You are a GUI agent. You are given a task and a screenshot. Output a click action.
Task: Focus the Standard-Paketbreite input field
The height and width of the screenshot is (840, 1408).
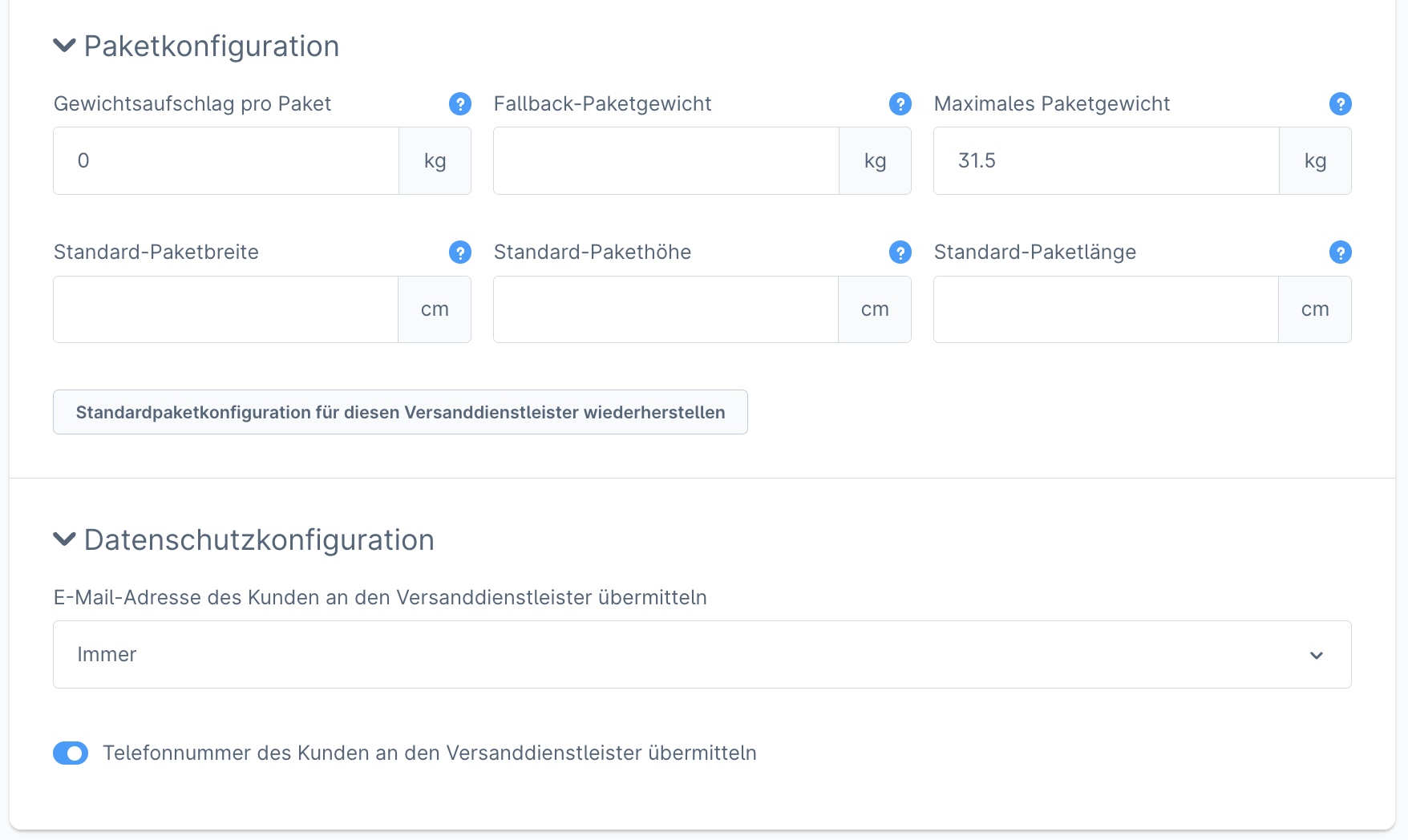pyautogui.click(x=225, y=309)
